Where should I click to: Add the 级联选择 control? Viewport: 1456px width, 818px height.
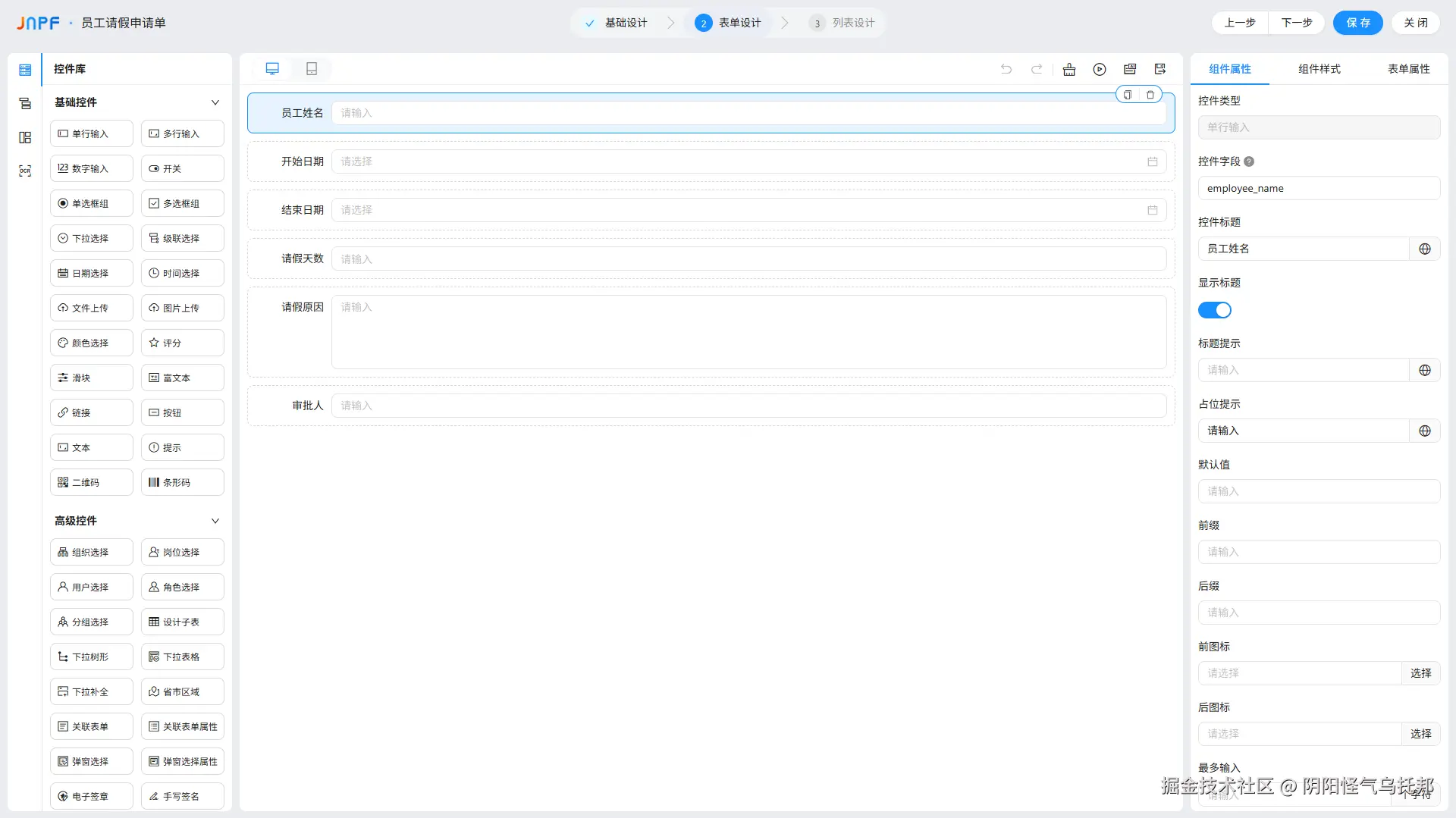point(183,238)
